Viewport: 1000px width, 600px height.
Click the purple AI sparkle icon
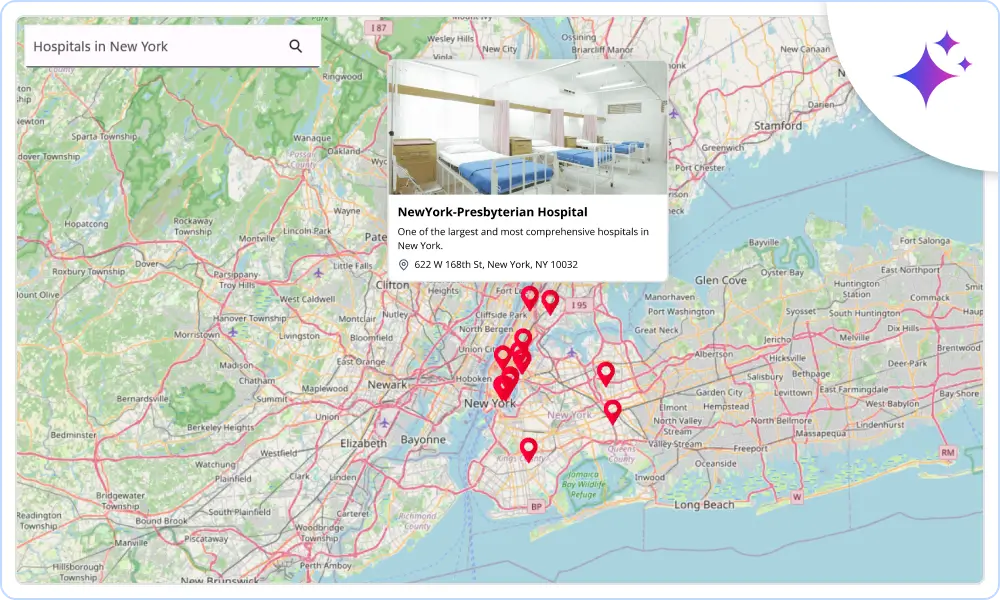coord(932,68)
